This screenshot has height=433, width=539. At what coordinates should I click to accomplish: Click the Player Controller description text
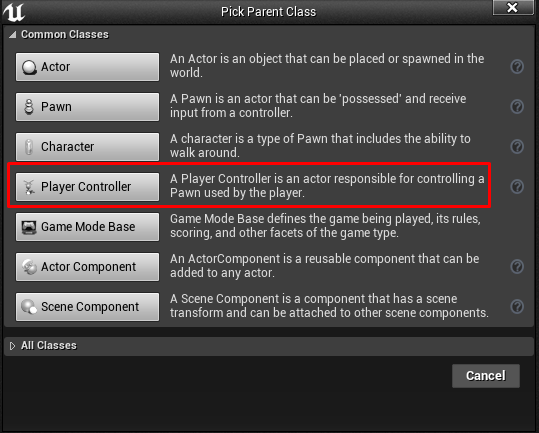[327, 186]
